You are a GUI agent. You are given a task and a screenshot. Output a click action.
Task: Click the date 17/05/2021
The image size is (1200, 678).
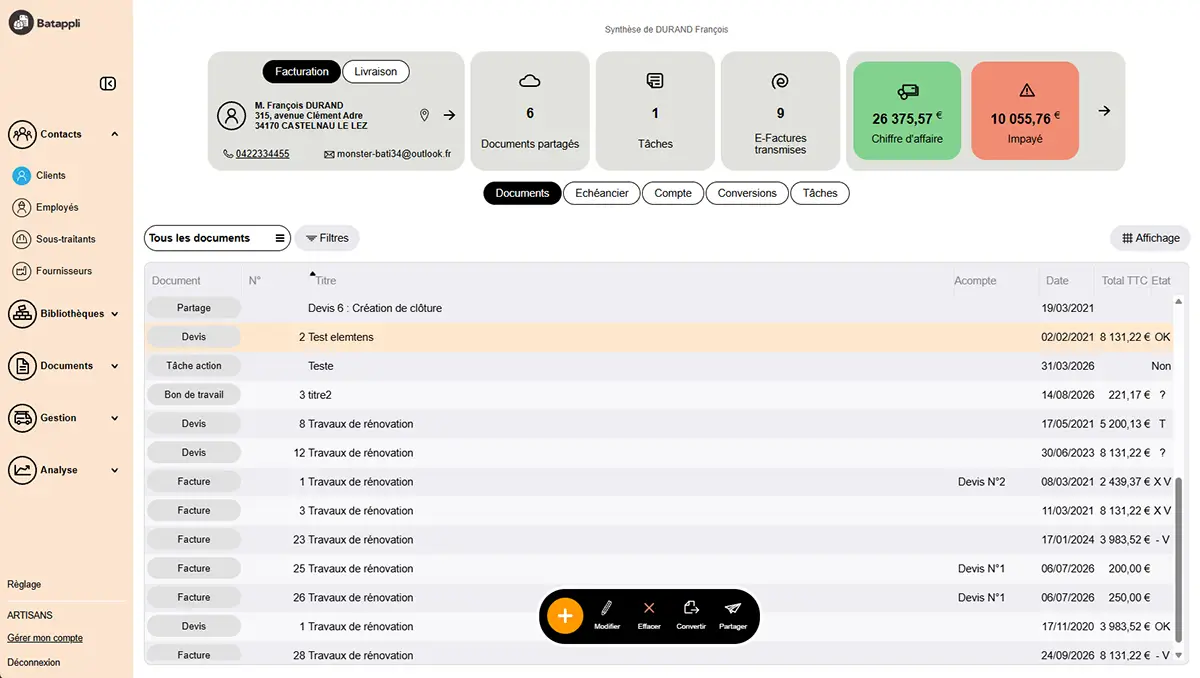pyautogui.click(x=1069, y=424)
